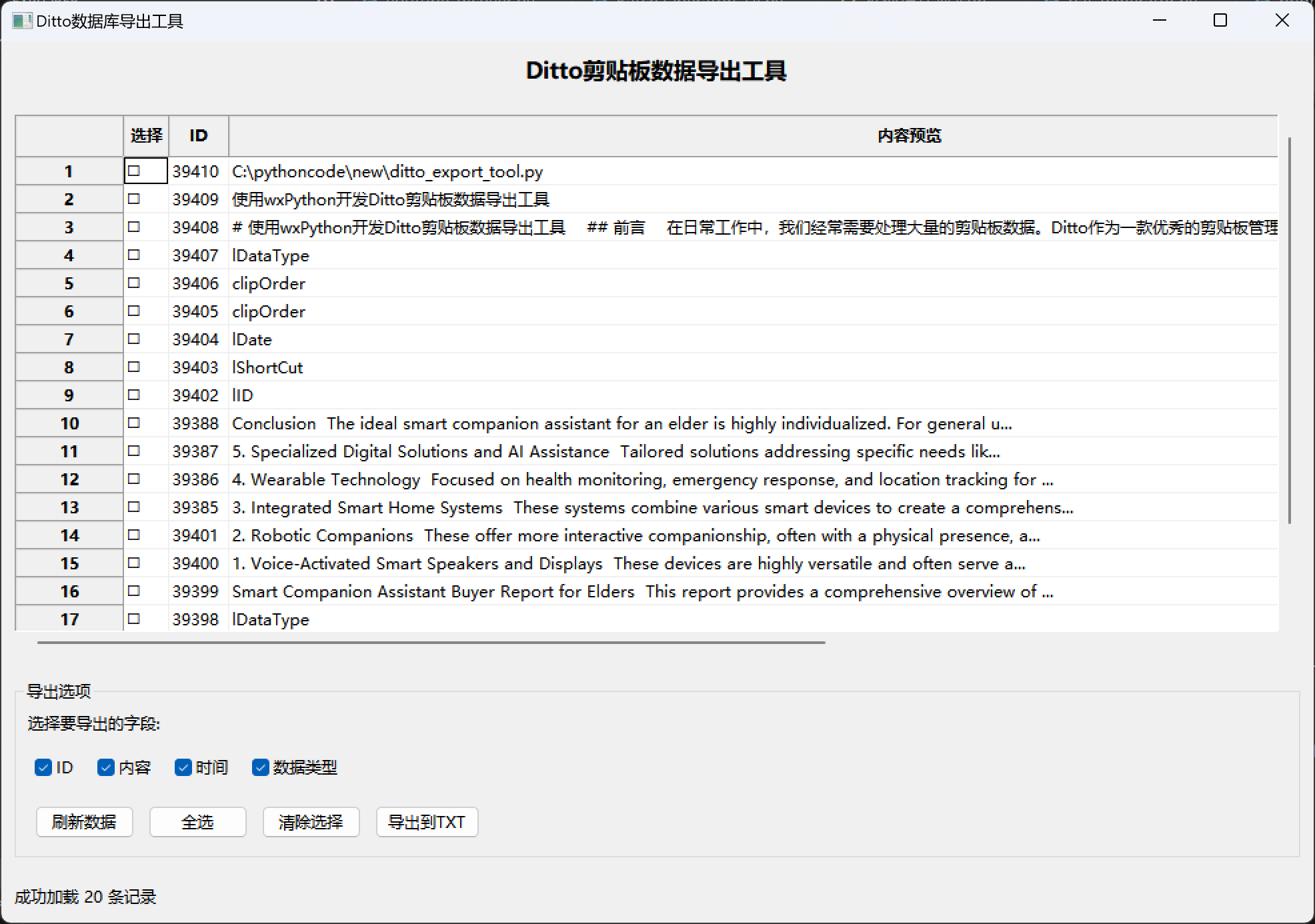This screenshot has height=924, width=1315.
Task: Check the box beside record 39401
Action: pyautogui.click(x=134, y=535)
